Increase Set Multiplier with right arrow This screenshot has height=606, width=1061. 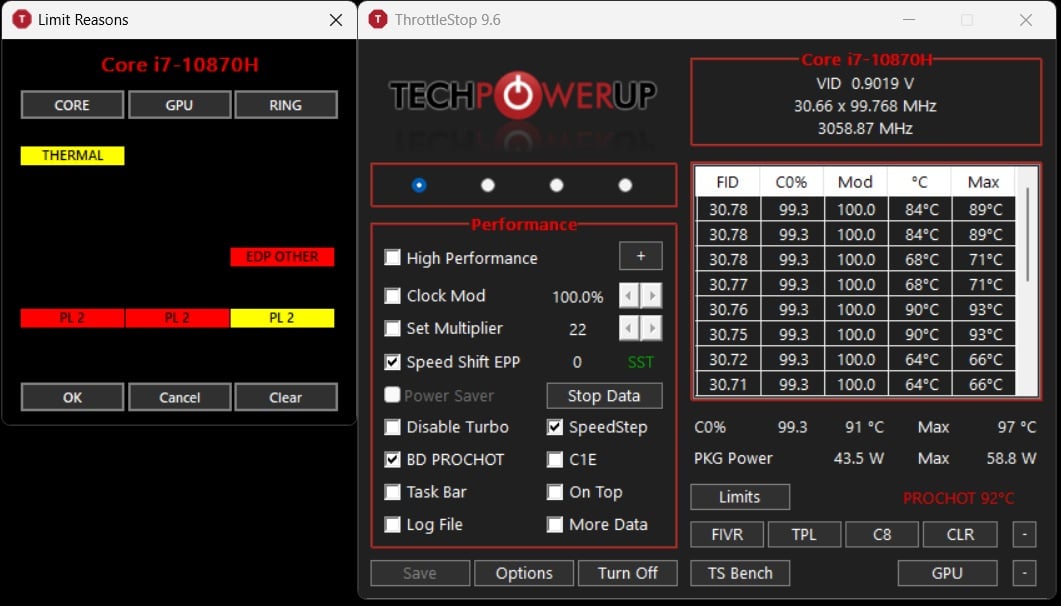click(652, 329)
